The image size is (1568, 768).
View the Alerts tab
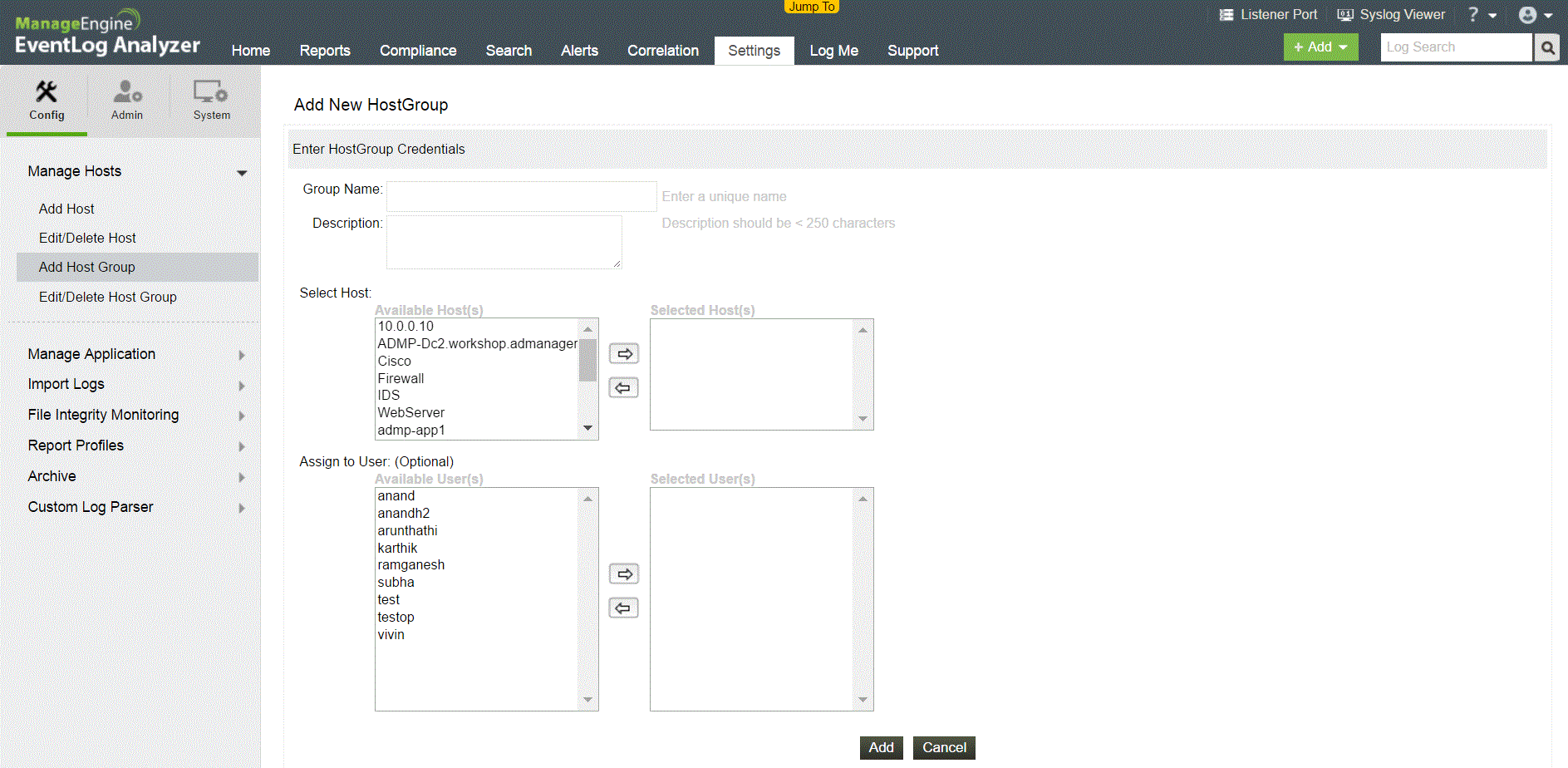(x=579, y=51)
